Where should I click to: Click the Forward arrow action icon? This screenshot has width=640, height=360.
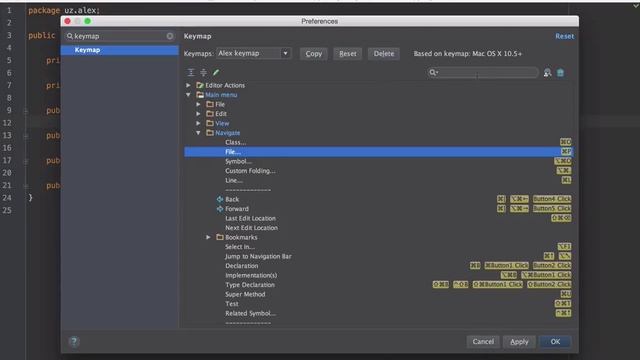pyautogui.click(x=220, y=209)
